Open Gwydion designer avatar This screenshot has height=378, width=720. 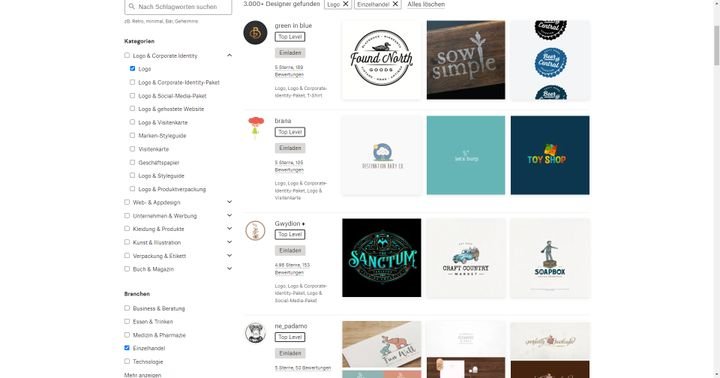pyautogui.click(x=255, y=231)
